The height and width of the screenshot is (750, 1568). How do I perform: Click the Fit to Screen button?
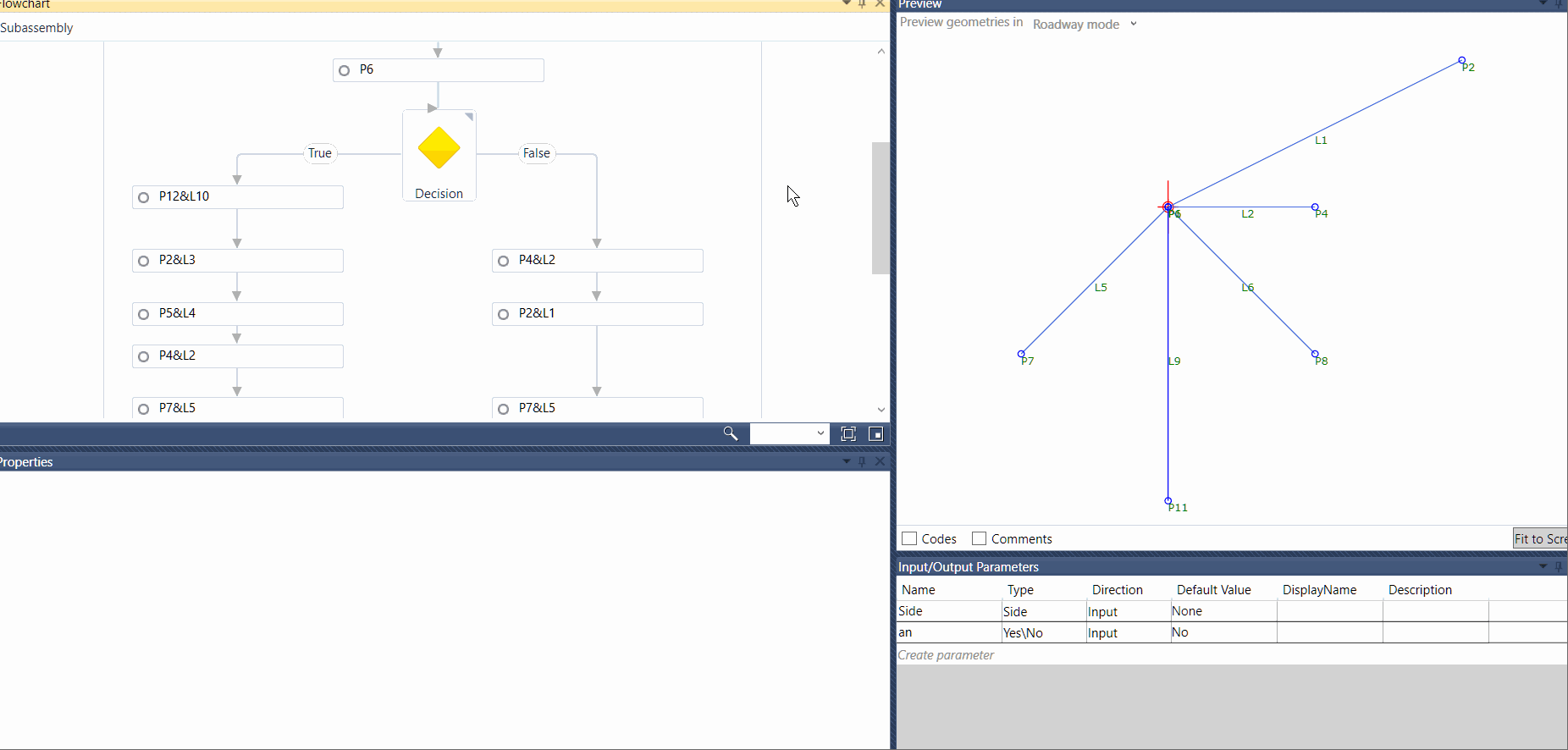[x=1540, y=538]
